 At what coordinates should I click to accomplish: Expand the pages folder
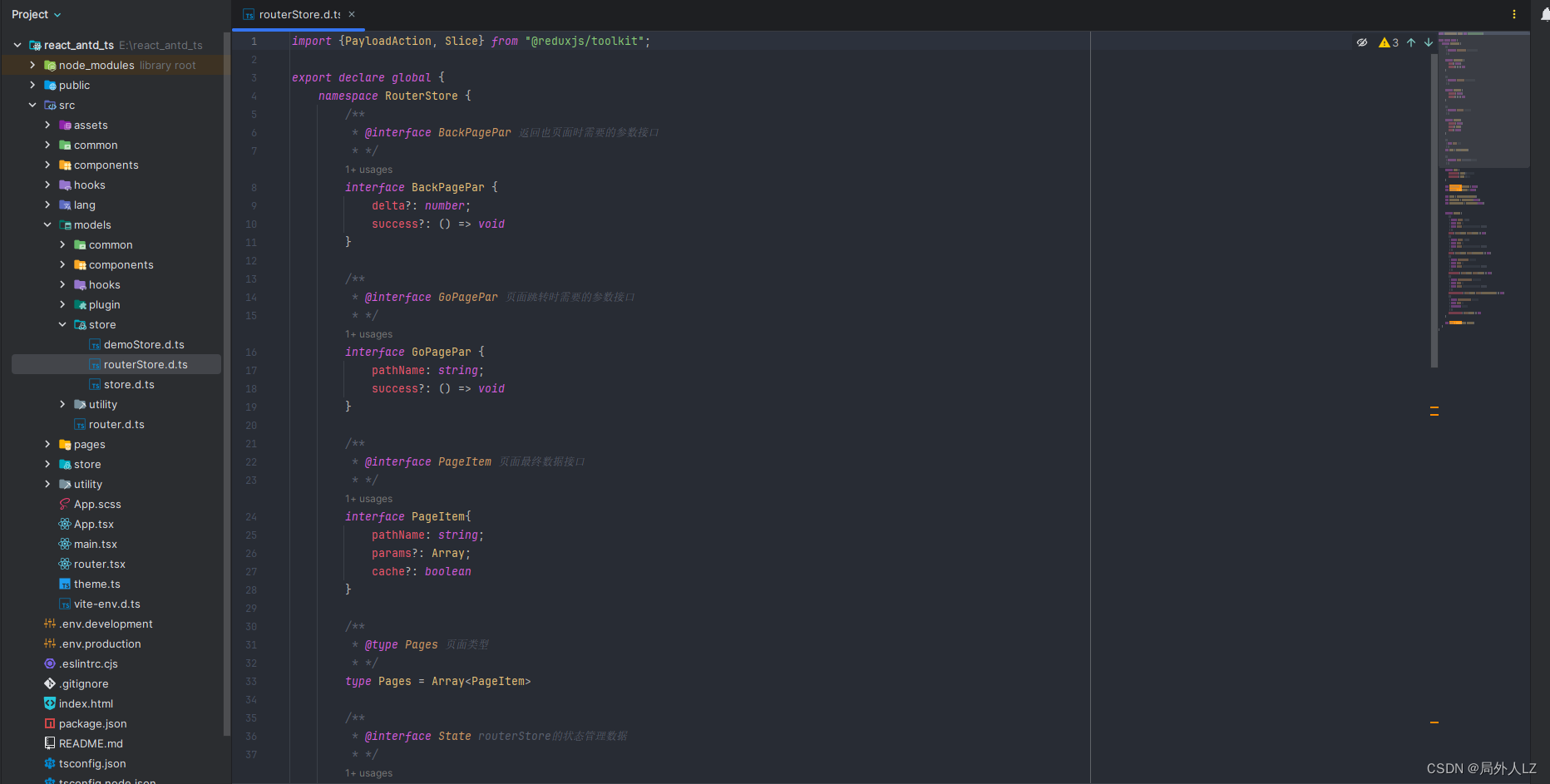[x=47, y=444]
